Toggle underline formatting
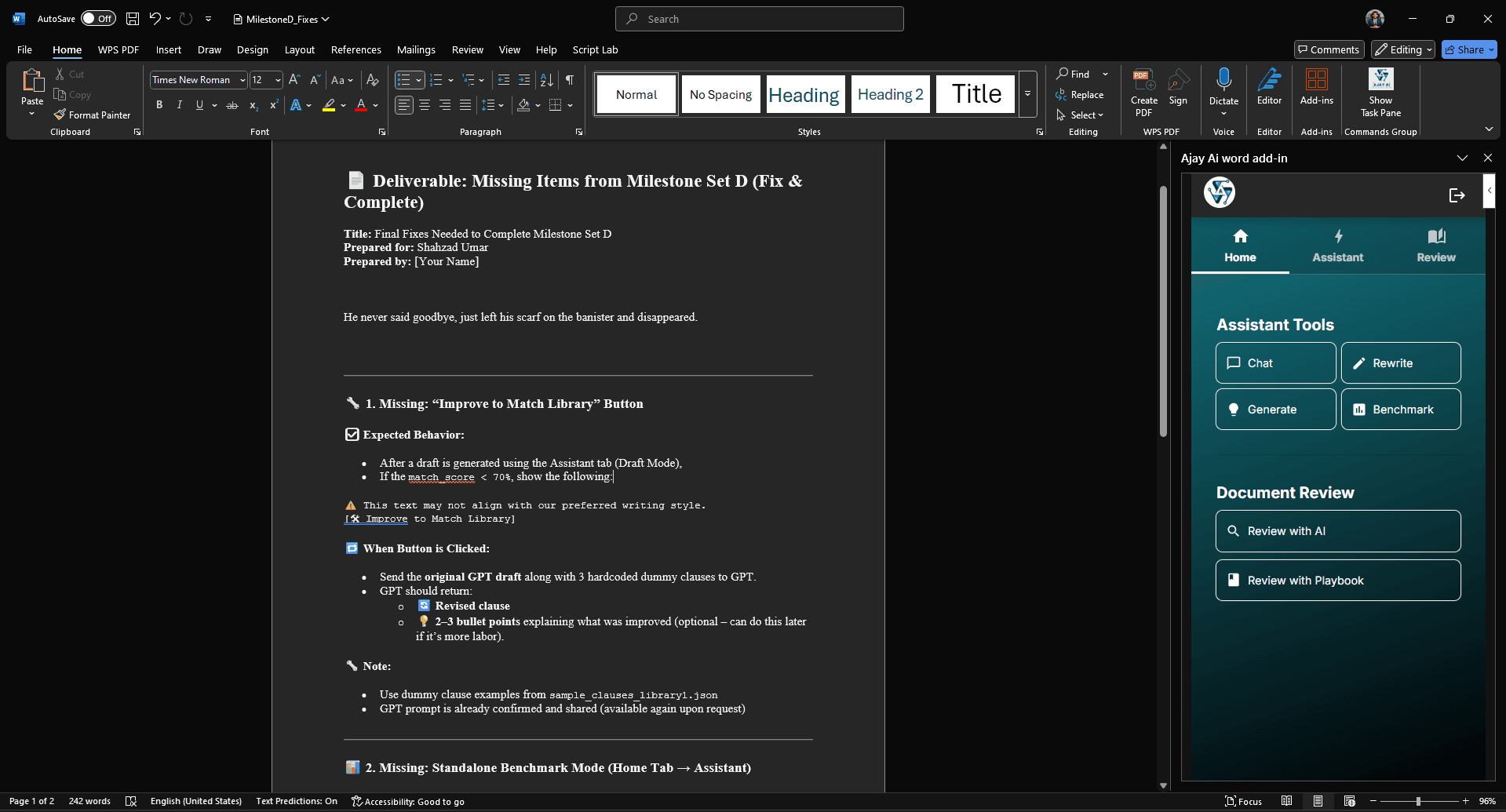This screenshot has width=1506, height=812. coord(199,105)
